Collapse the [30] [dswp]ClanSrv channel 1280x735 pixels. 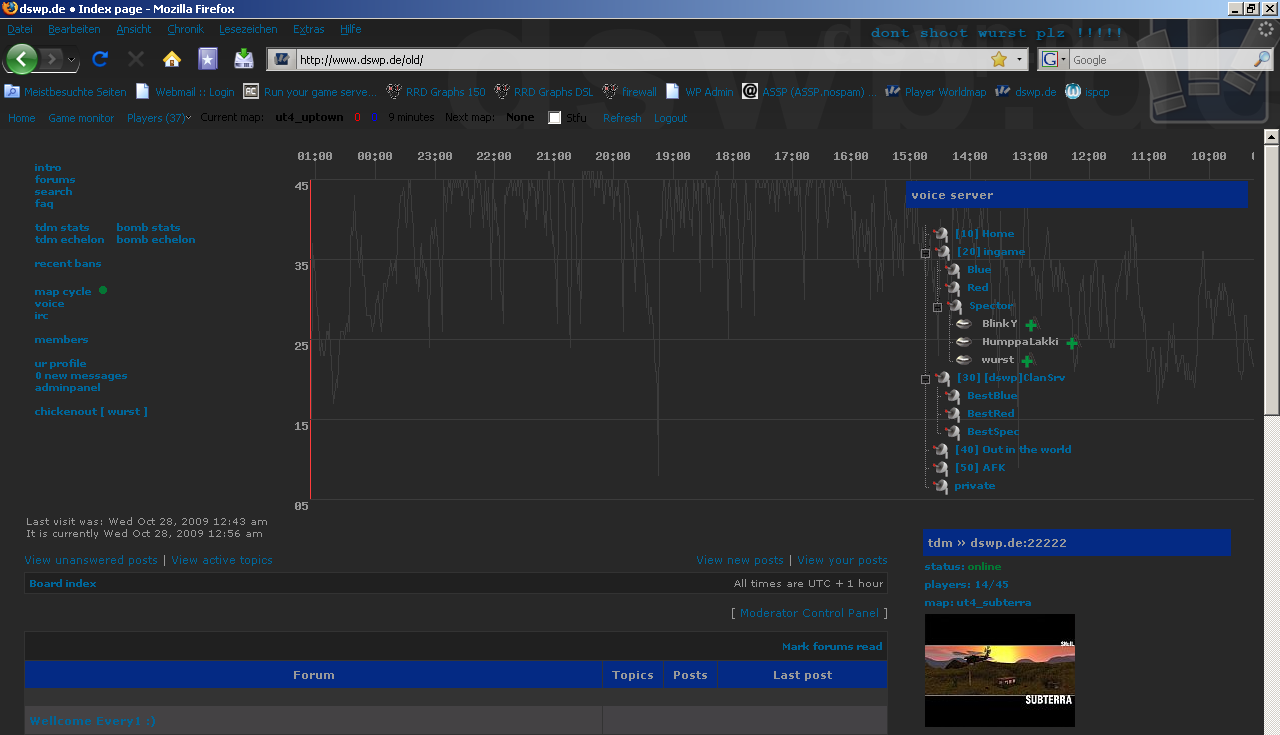[x=926, y=379]
